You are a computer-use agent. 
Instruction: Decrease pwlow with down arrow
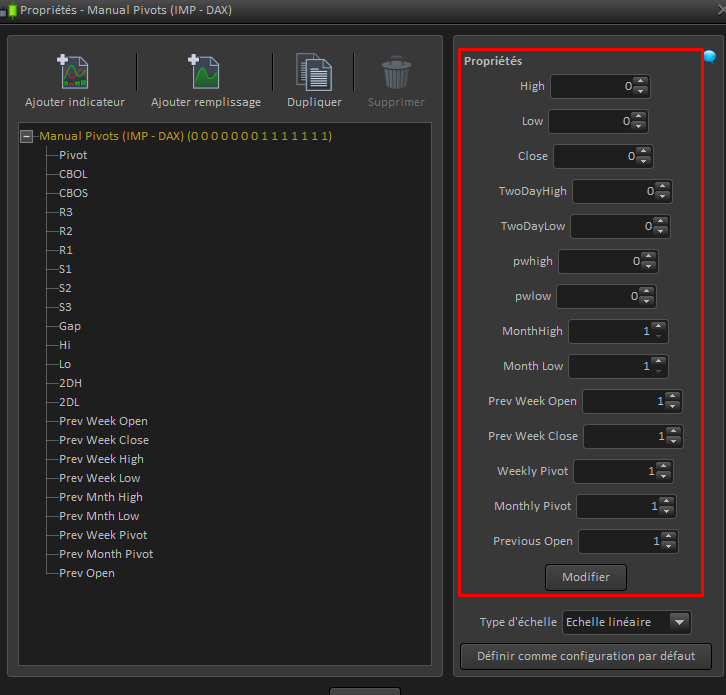click(x=647, y=301)
